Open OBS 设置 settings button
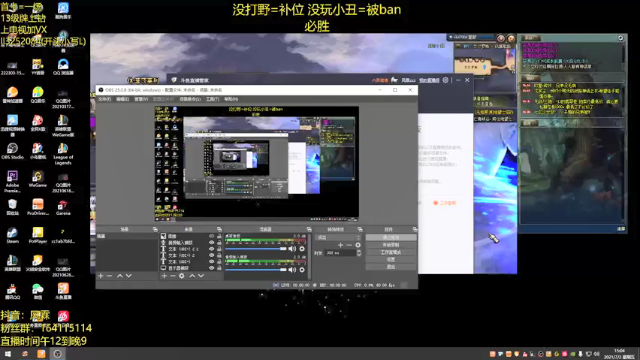The image size is (640, 360). [391, 259]
